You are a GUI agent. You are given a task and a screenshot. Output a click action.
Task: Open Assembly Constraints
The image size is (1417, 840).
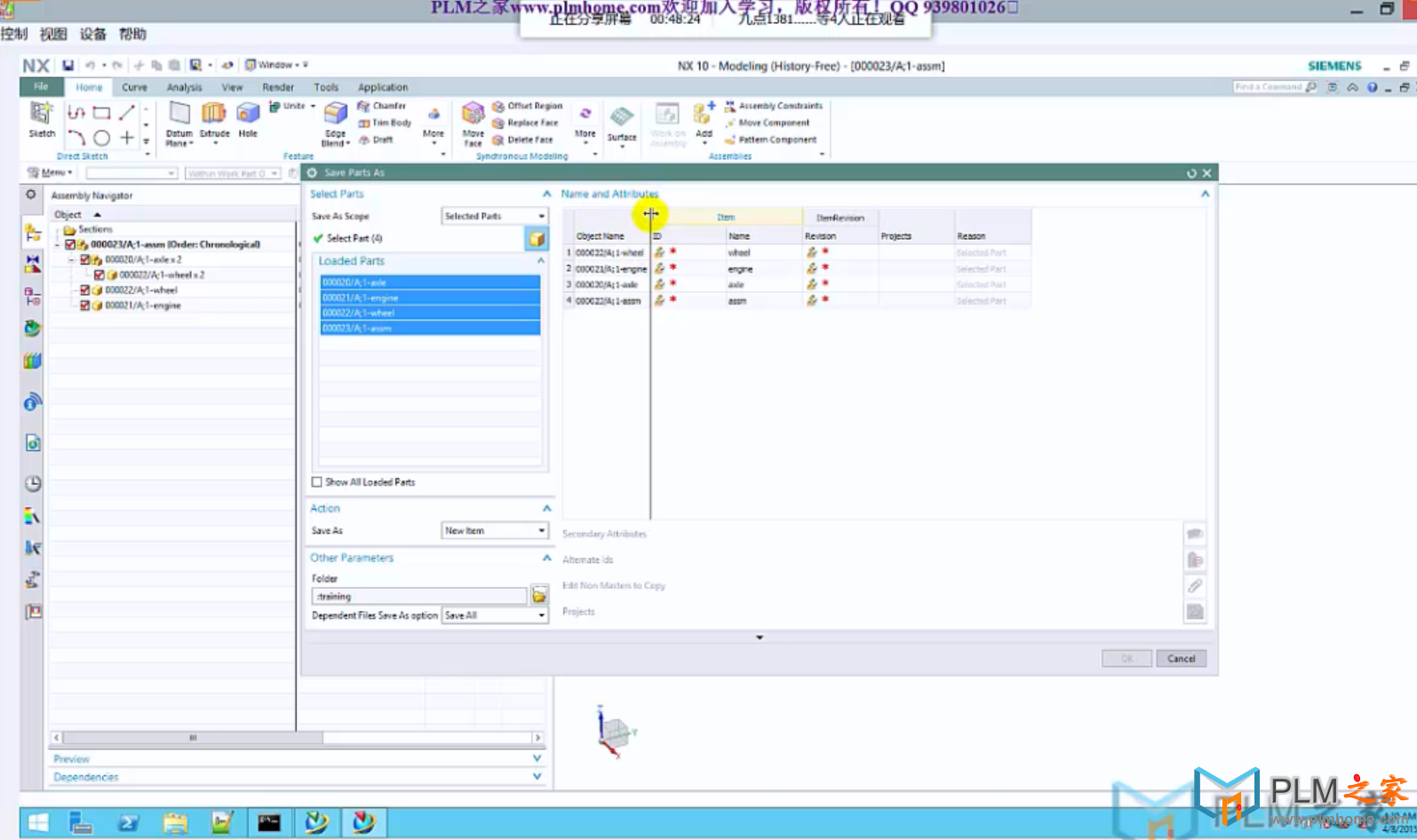coord(774,106)
